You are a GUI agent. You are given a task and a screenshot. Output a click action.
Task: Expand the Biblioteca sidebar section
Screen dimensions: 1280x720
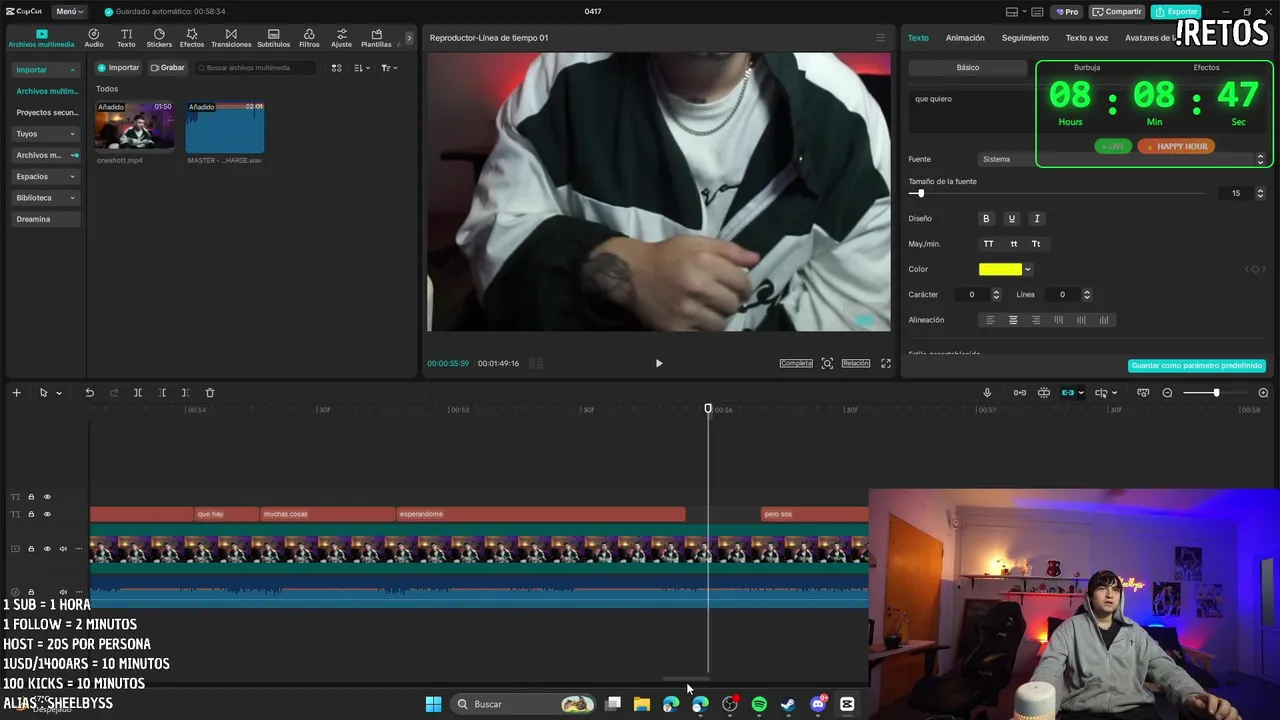pos(45,198)
